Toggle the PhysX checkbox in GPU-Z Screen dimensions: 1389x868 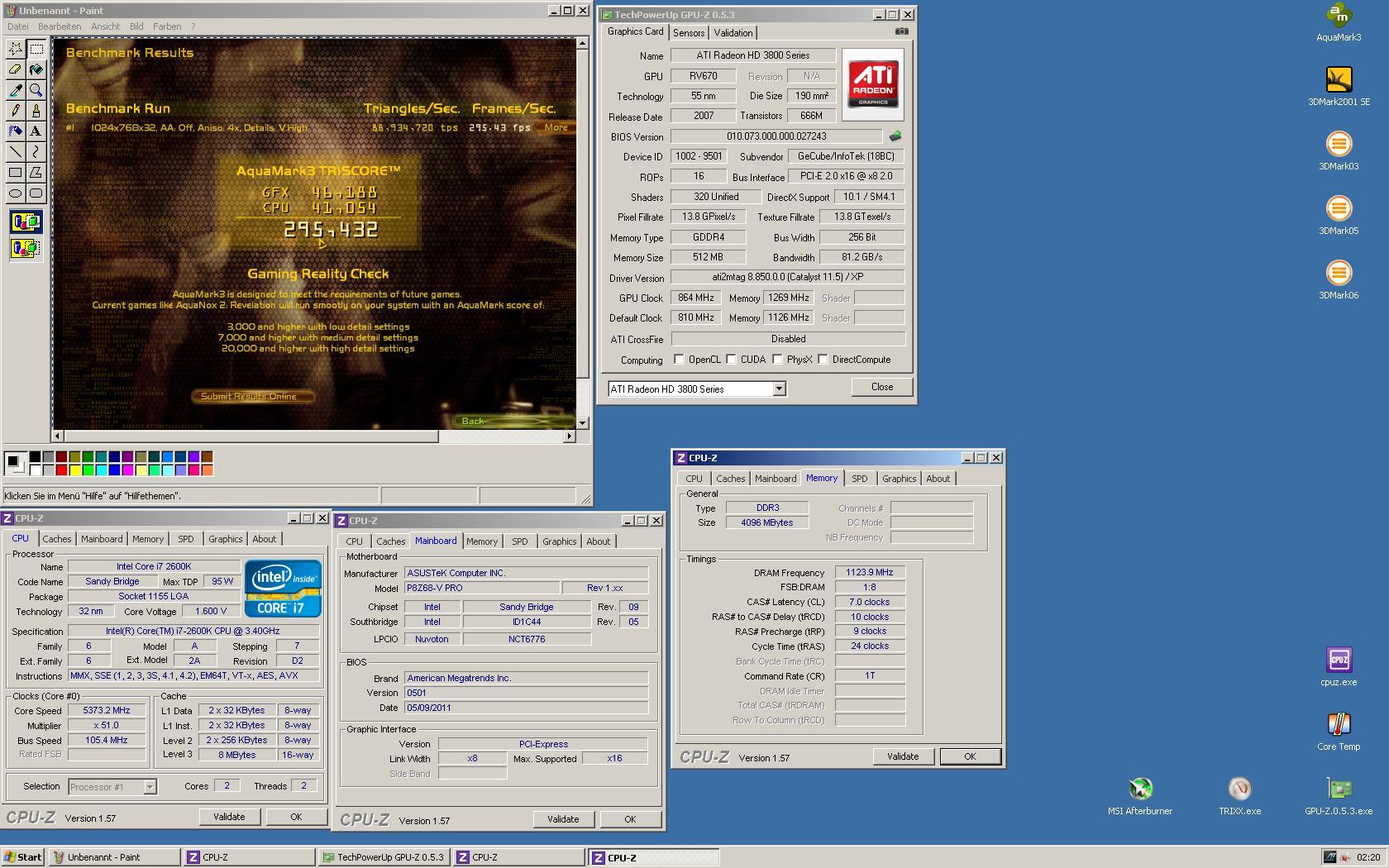[x=777, y=360]
